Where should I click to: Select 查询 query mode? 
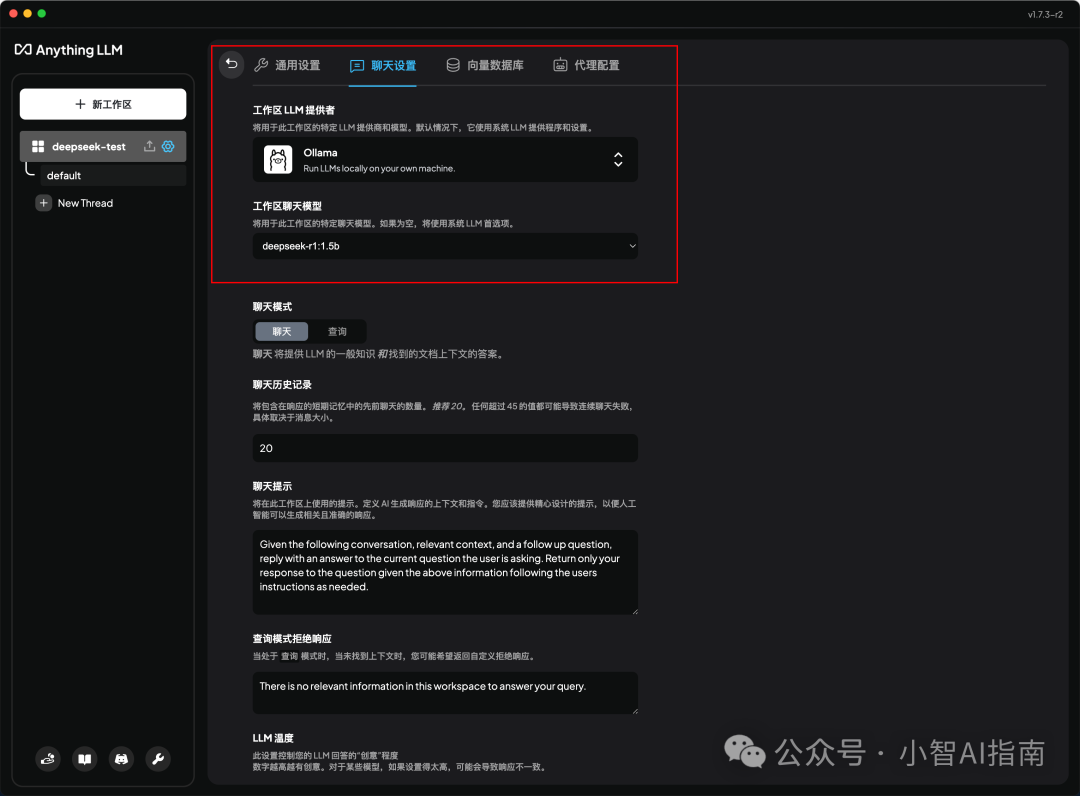[337, 332]
